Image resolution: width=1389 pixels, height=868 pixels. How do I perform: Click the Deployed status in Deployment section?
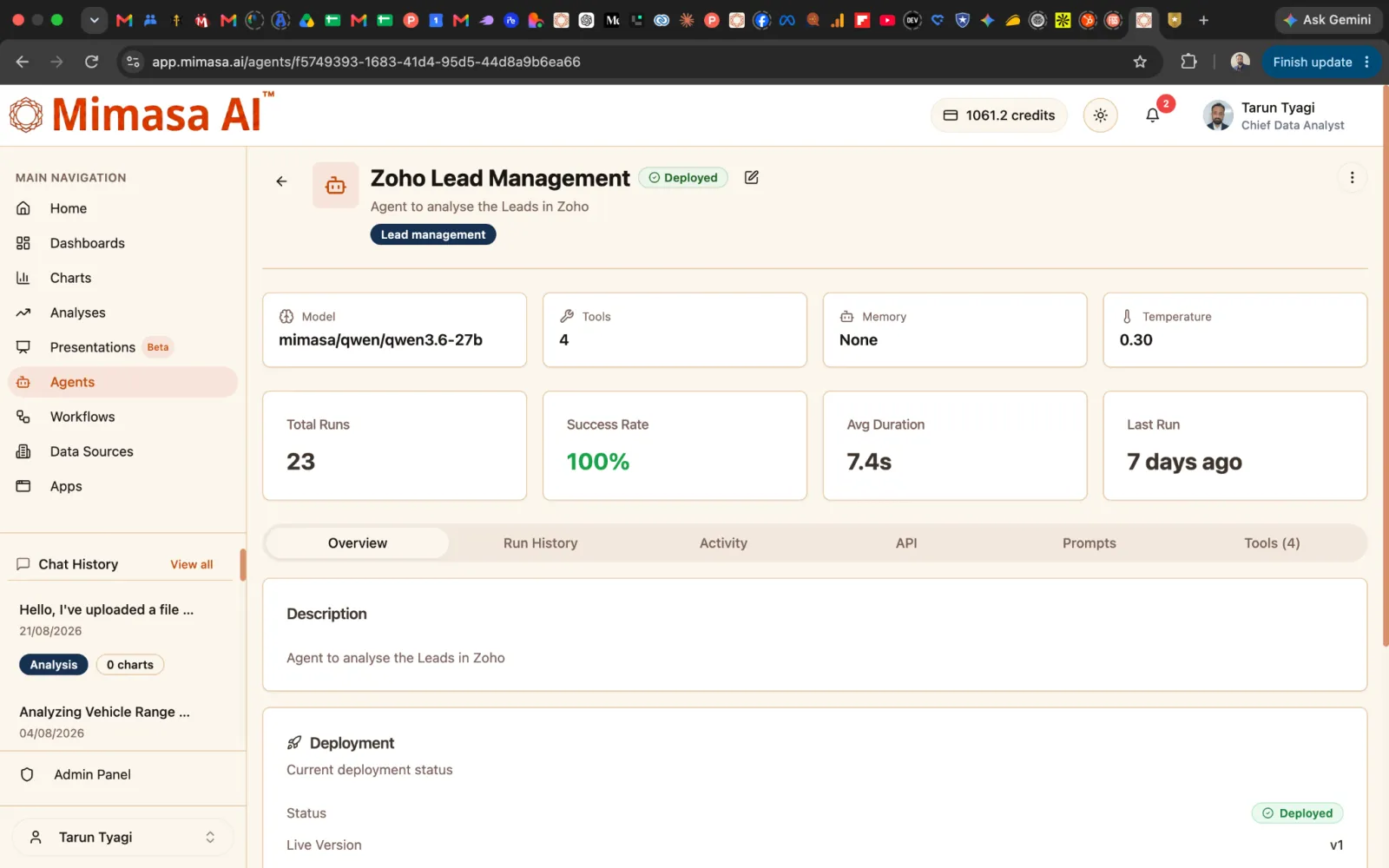[1297, 813]
